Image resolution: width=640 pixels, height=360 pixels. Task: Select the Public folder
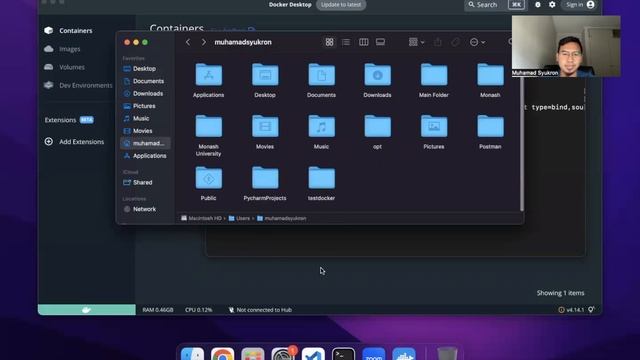209,178
